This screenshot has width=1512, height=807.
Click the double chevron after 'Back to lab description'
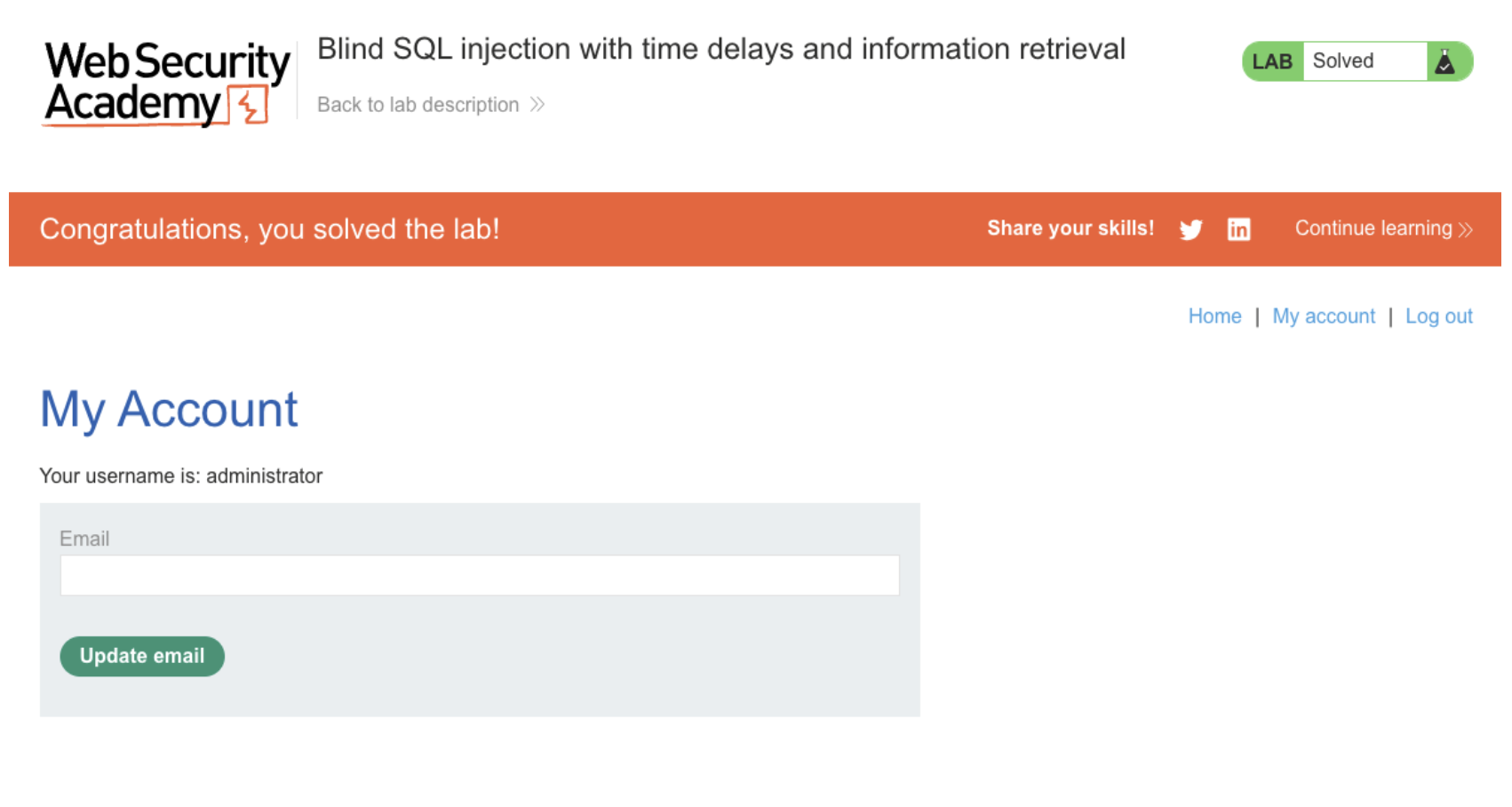coord(537,105)
